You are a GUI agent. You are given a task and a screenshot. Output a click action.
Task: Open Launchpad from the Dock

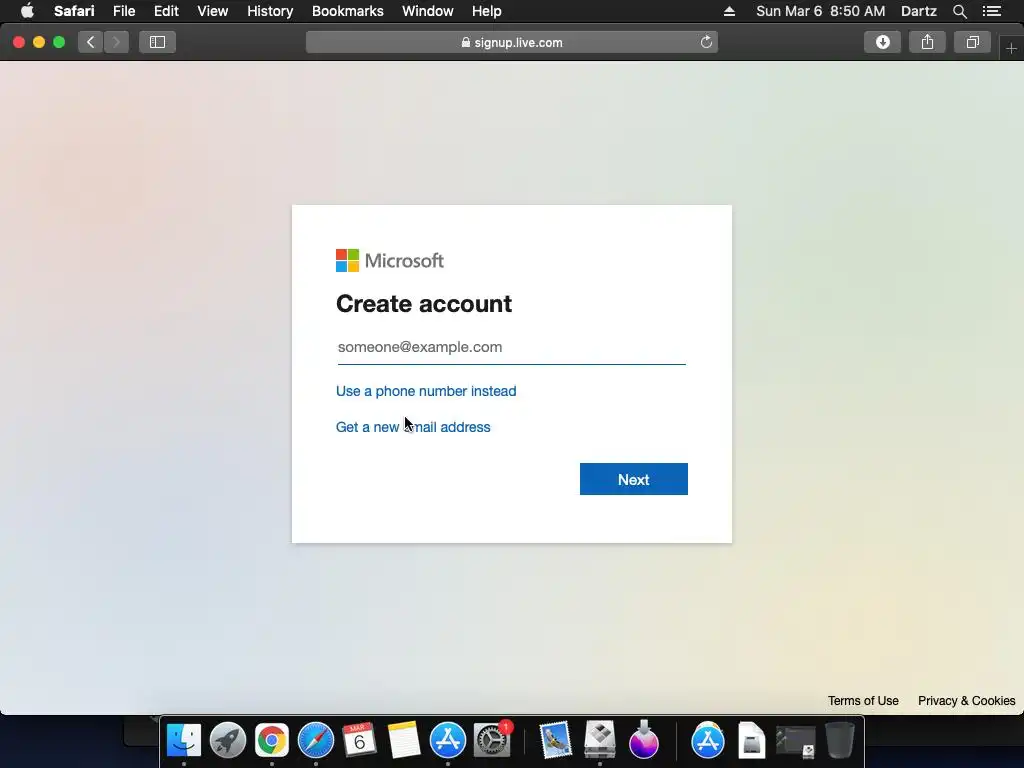(x=228, y=741)
